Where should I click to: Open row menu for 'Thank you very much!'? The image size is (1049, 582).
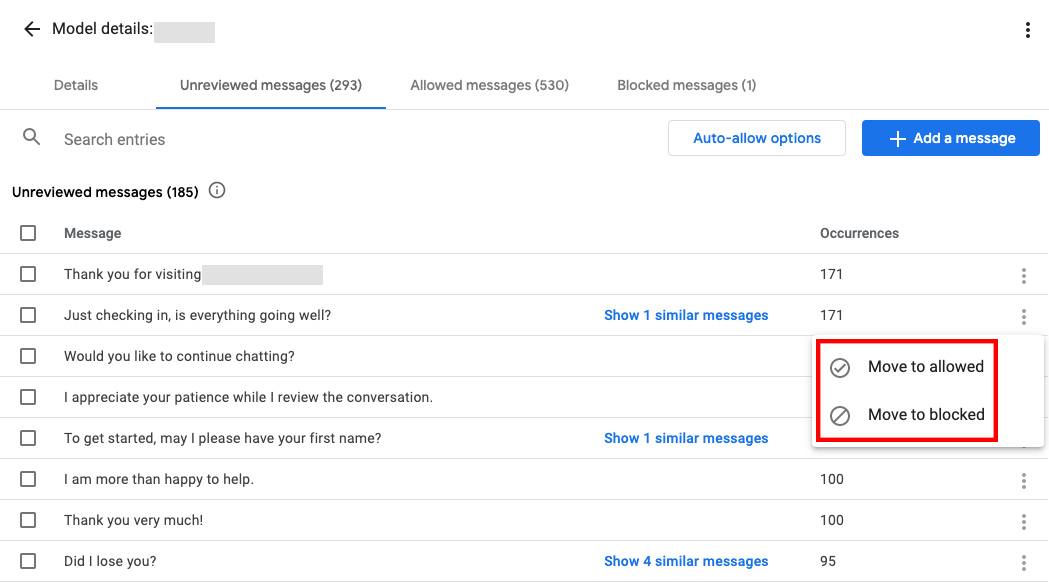click(1023, 521)
